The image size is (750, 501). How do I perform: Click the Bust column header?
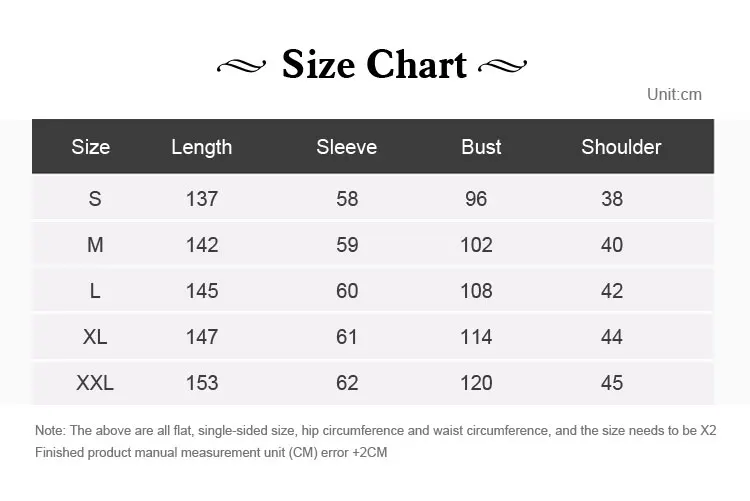(481, 147)
